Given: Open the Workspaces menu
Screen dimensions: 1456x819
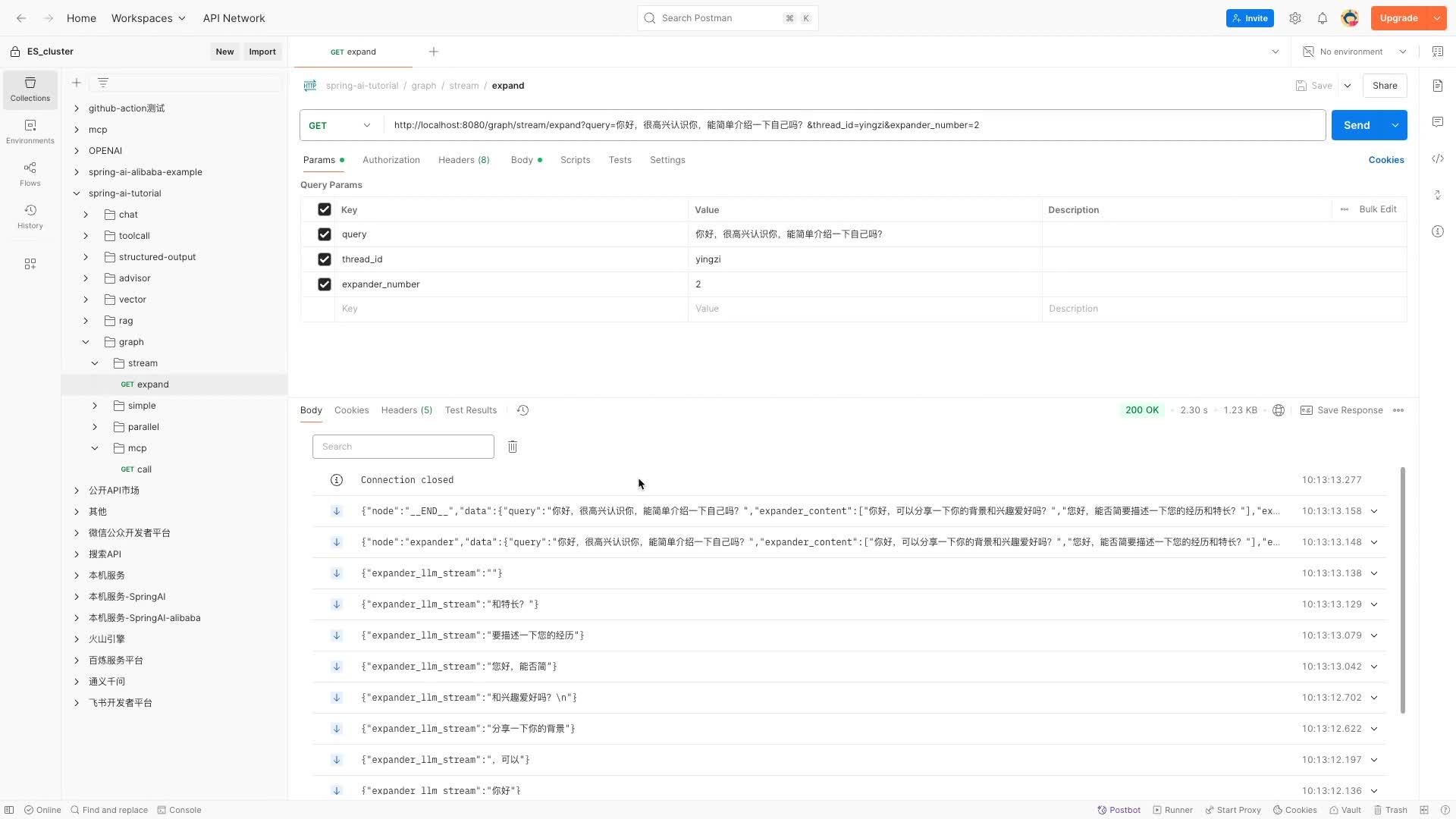Looking at the screenshot, I should [x=149, y=18].
